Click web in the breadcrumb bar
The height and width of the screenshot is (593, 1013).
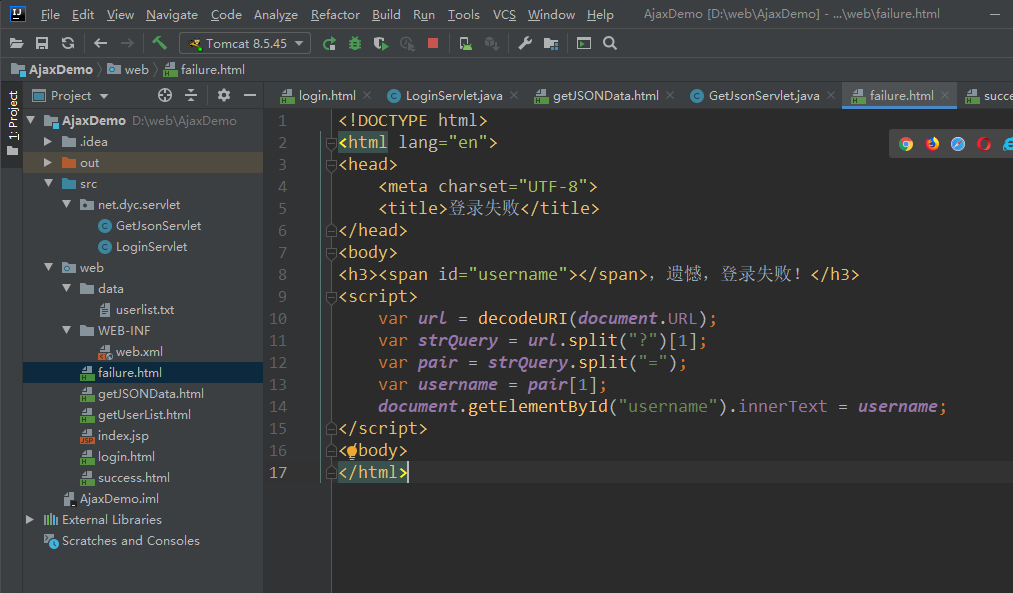point(128,70)
